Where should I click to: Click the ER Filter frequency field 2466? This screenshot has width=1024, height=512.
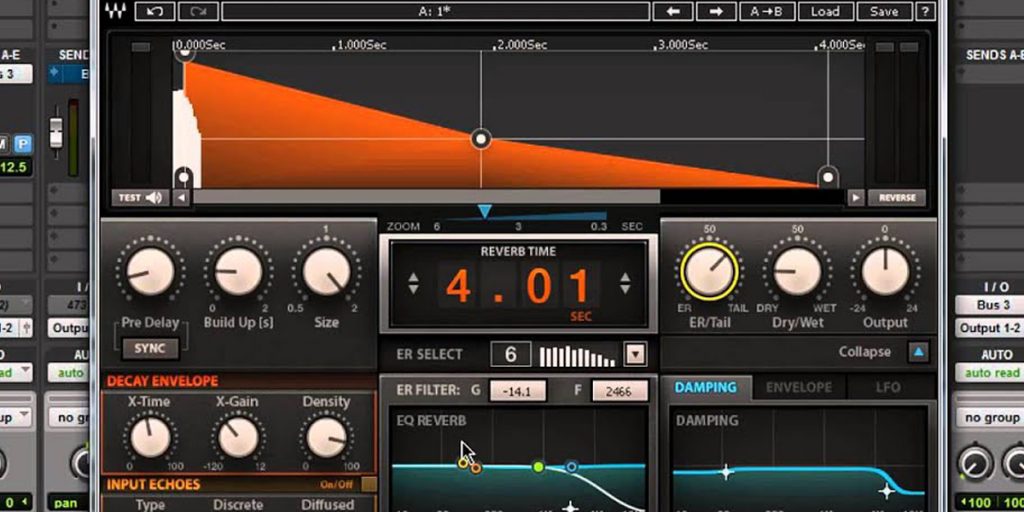click(x=619, y=392)
